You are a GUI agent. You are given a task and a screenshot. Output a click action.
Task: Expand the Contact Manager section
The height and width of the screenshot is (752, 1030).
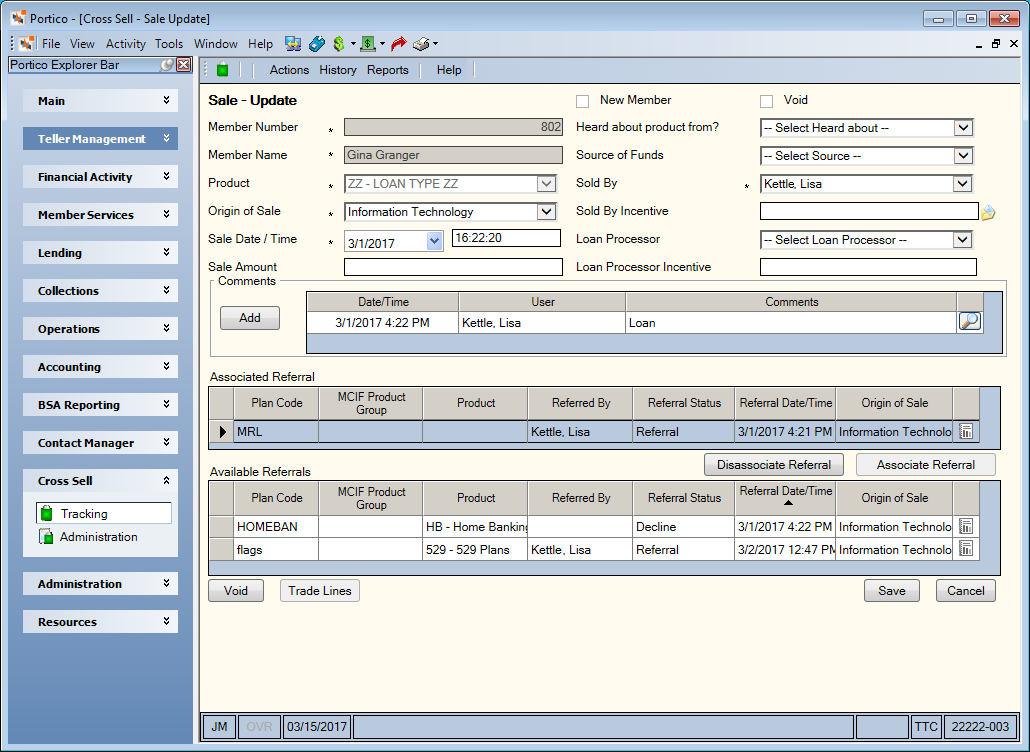(x=166, y=443)
